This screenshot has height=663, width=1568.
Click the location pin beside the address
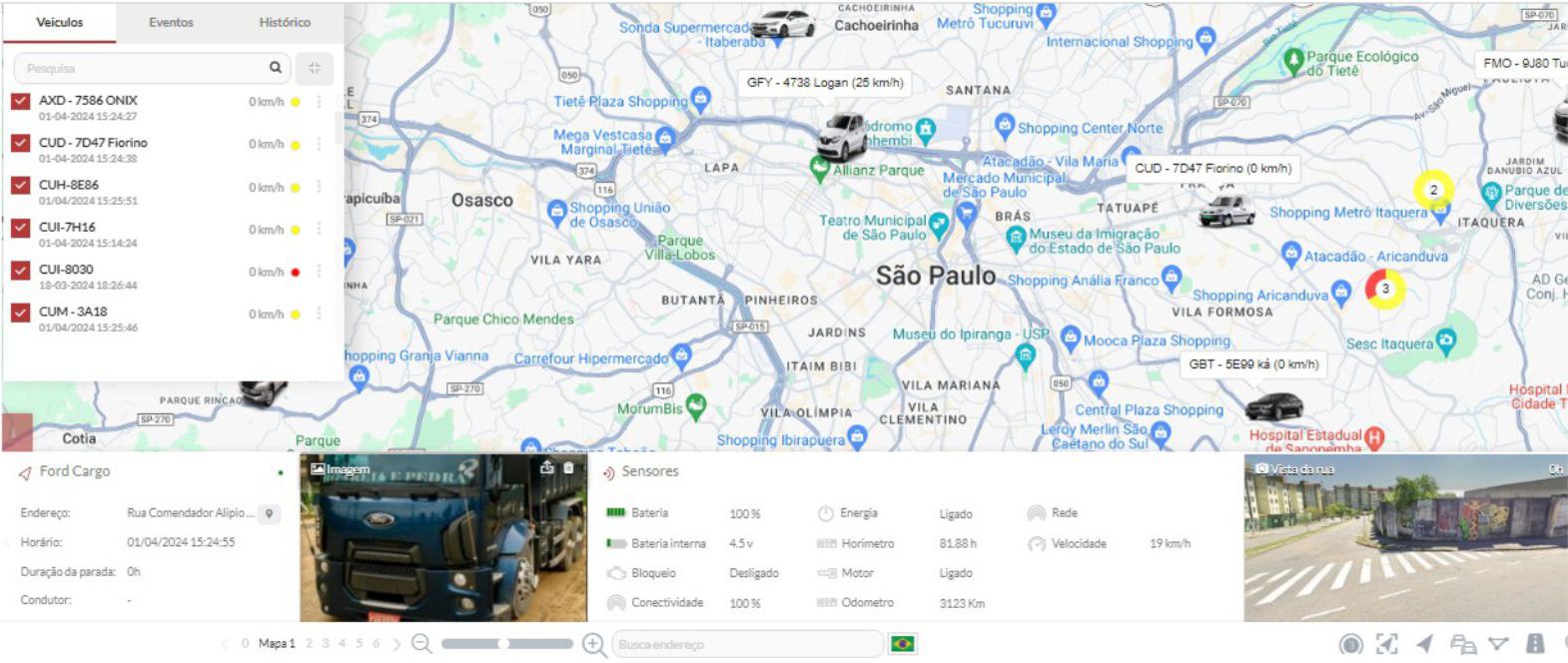click(269, 513)
